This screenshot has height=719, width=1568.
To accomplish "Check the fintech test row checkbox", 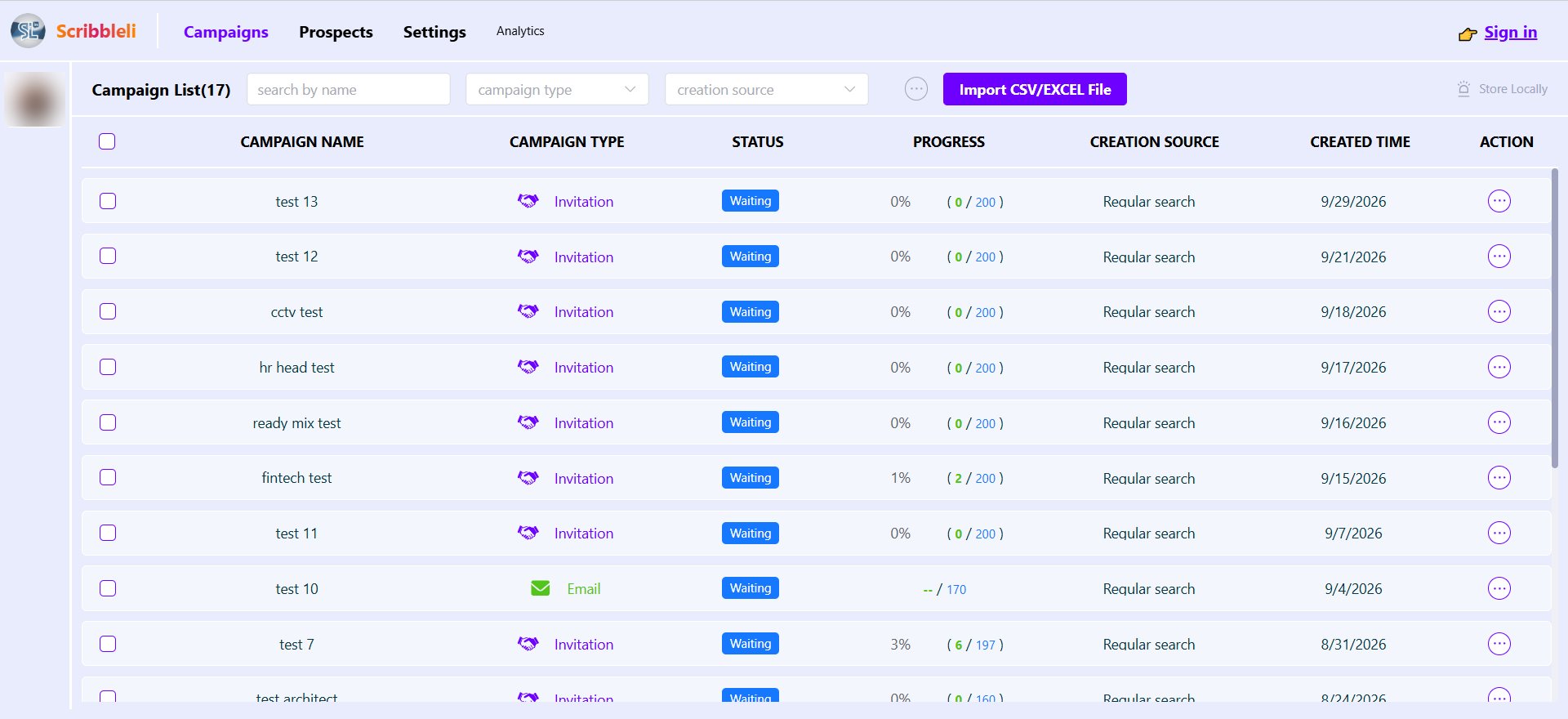I will (x=108, y=477).
